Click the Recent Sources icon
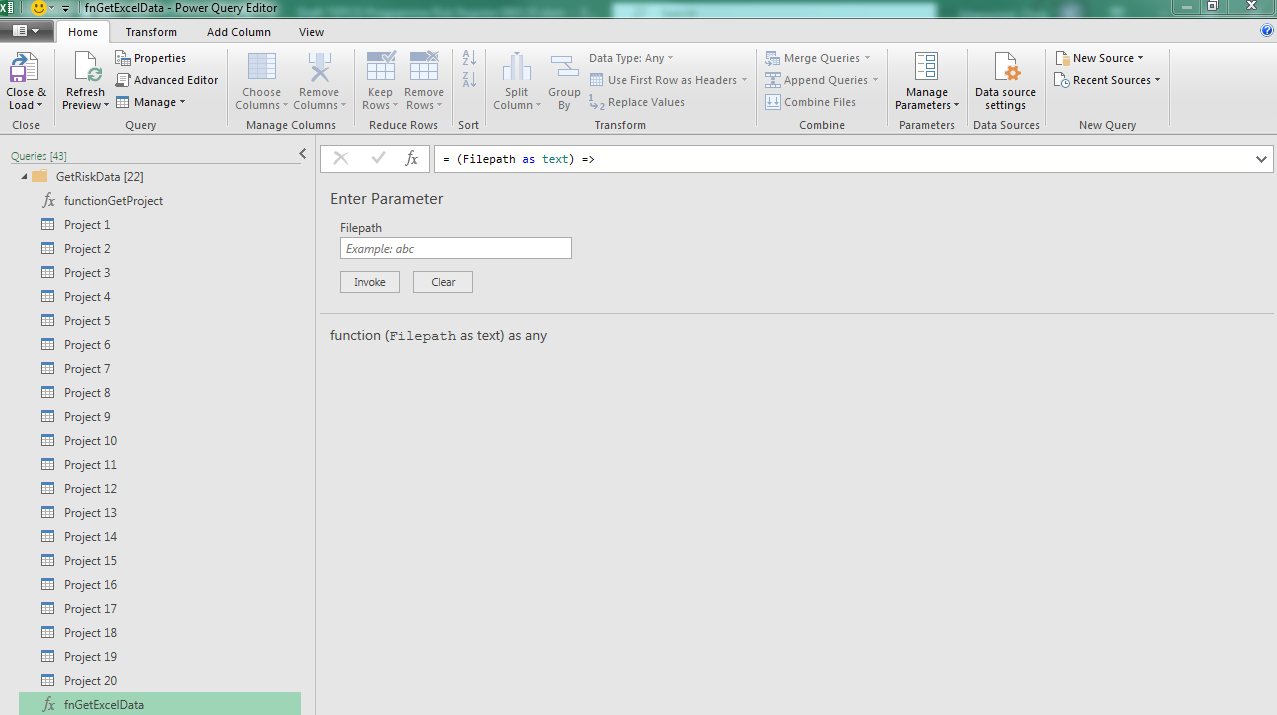Viewport: 1277px width, 715px height. 1062,80
